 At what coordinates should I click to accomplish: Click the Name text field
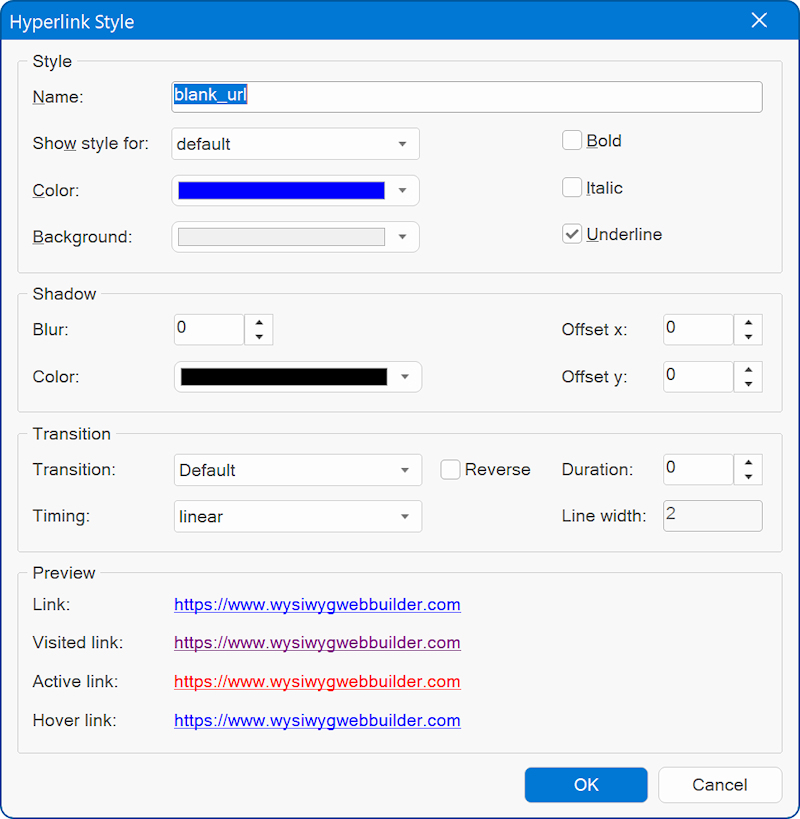coord(466,97)
